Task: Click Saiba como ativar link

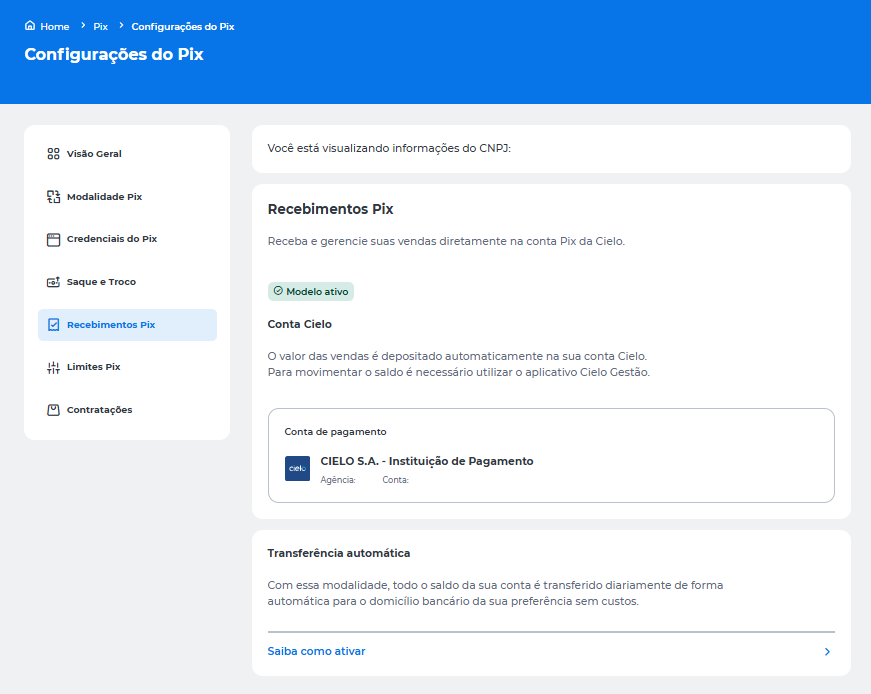Action: 316,651
